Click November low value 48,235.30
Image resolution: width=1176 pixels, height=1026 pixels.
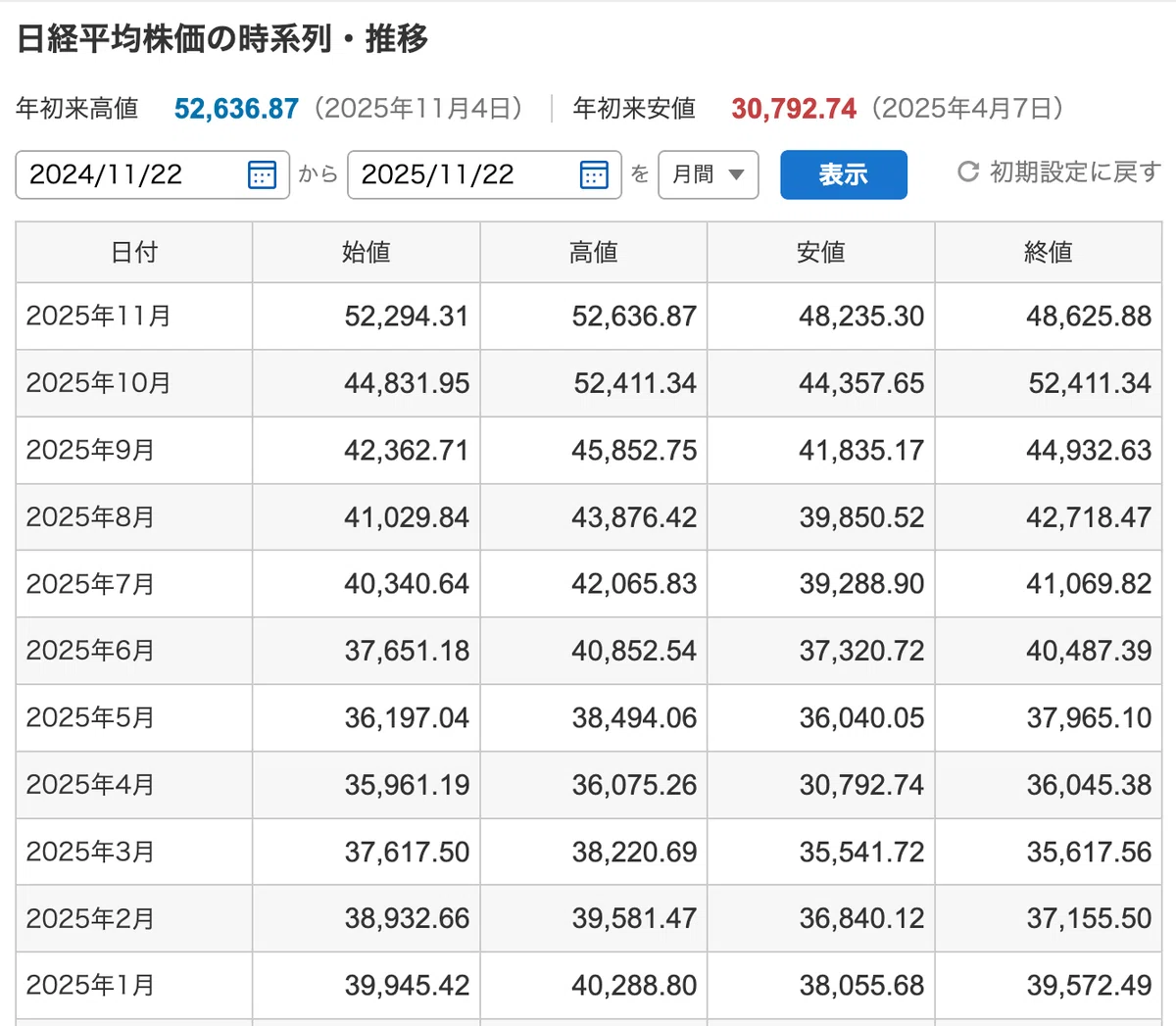pyautogui.click(x=861, y=317)
